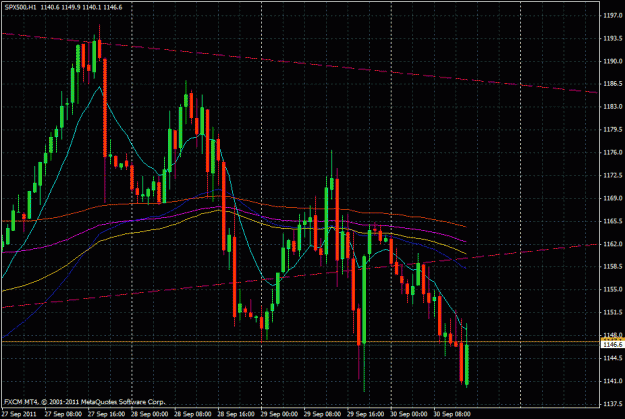Viewport: 625px width, 419px height.
Task: Click the 30 Sep 08:00 time label
Action: (x=452, y=414)
